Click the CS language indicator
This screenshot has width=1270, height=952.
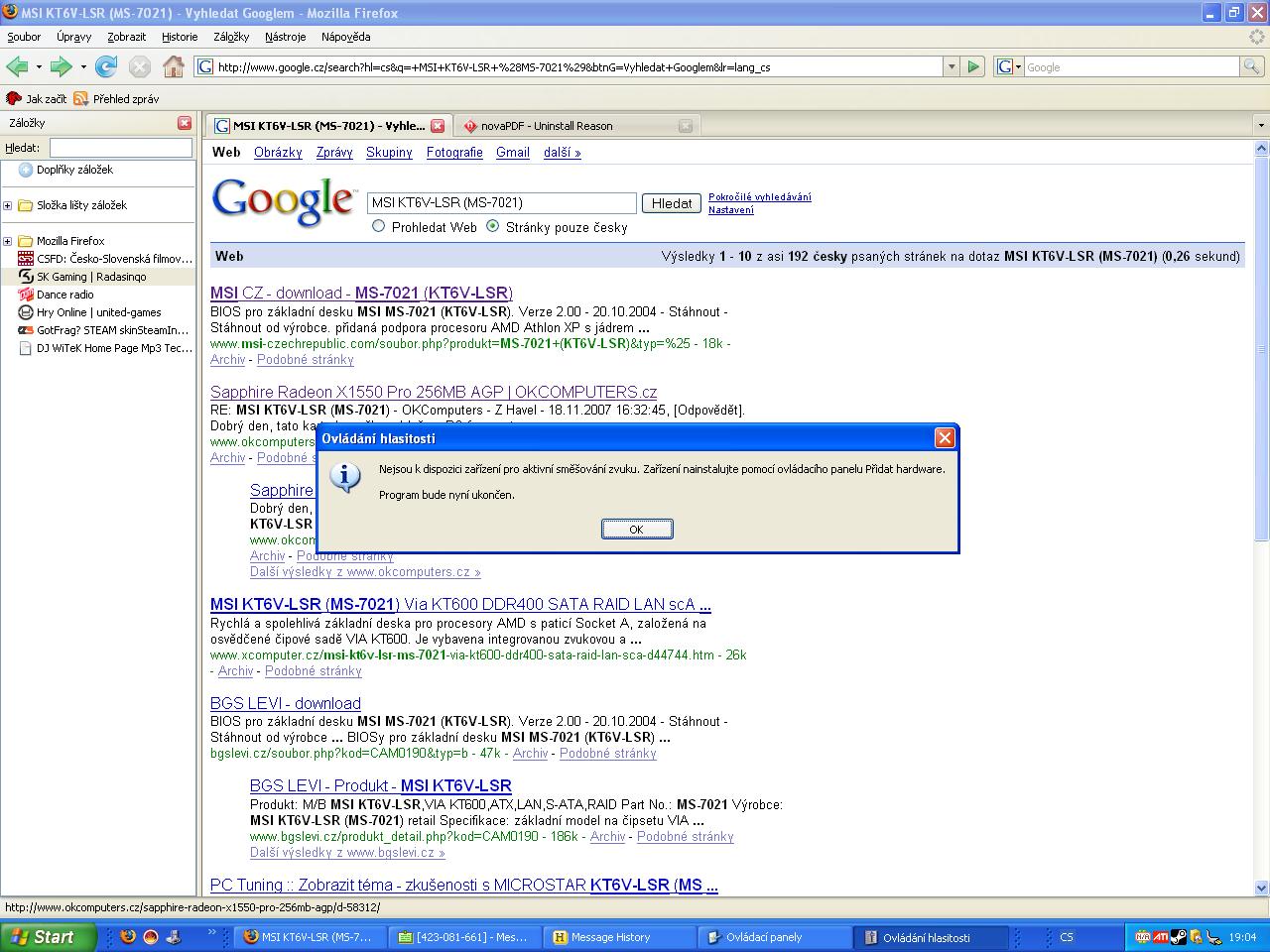click(1067, 937)
